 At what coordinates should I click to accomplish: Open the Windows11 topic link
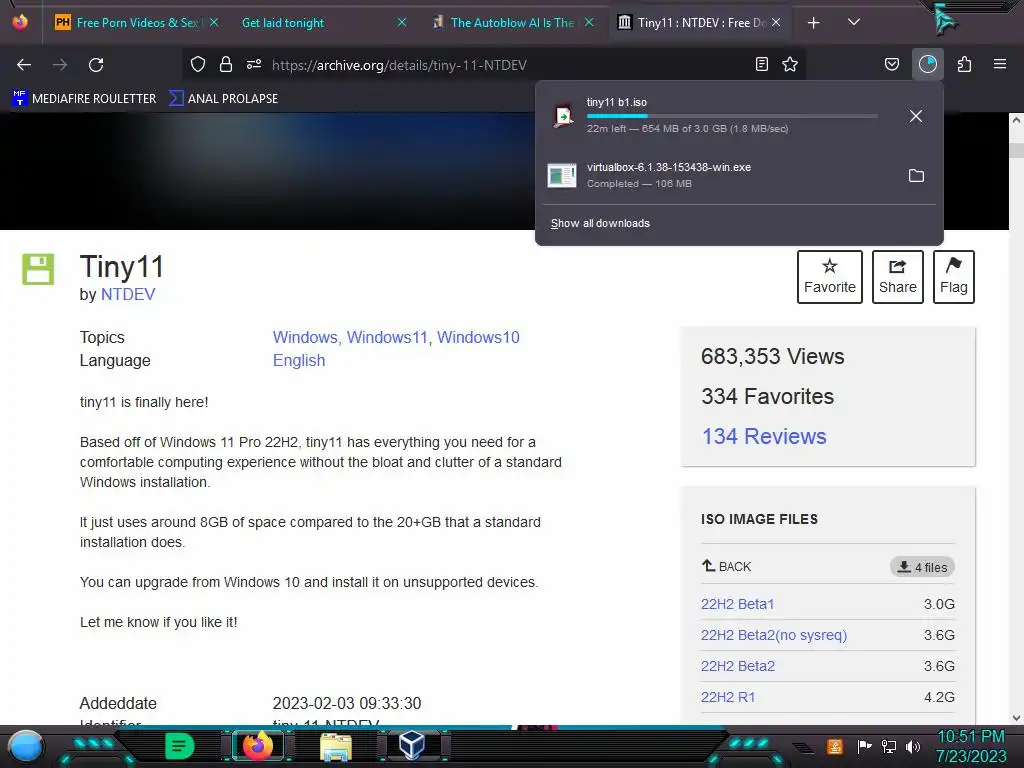coord(387,338)
